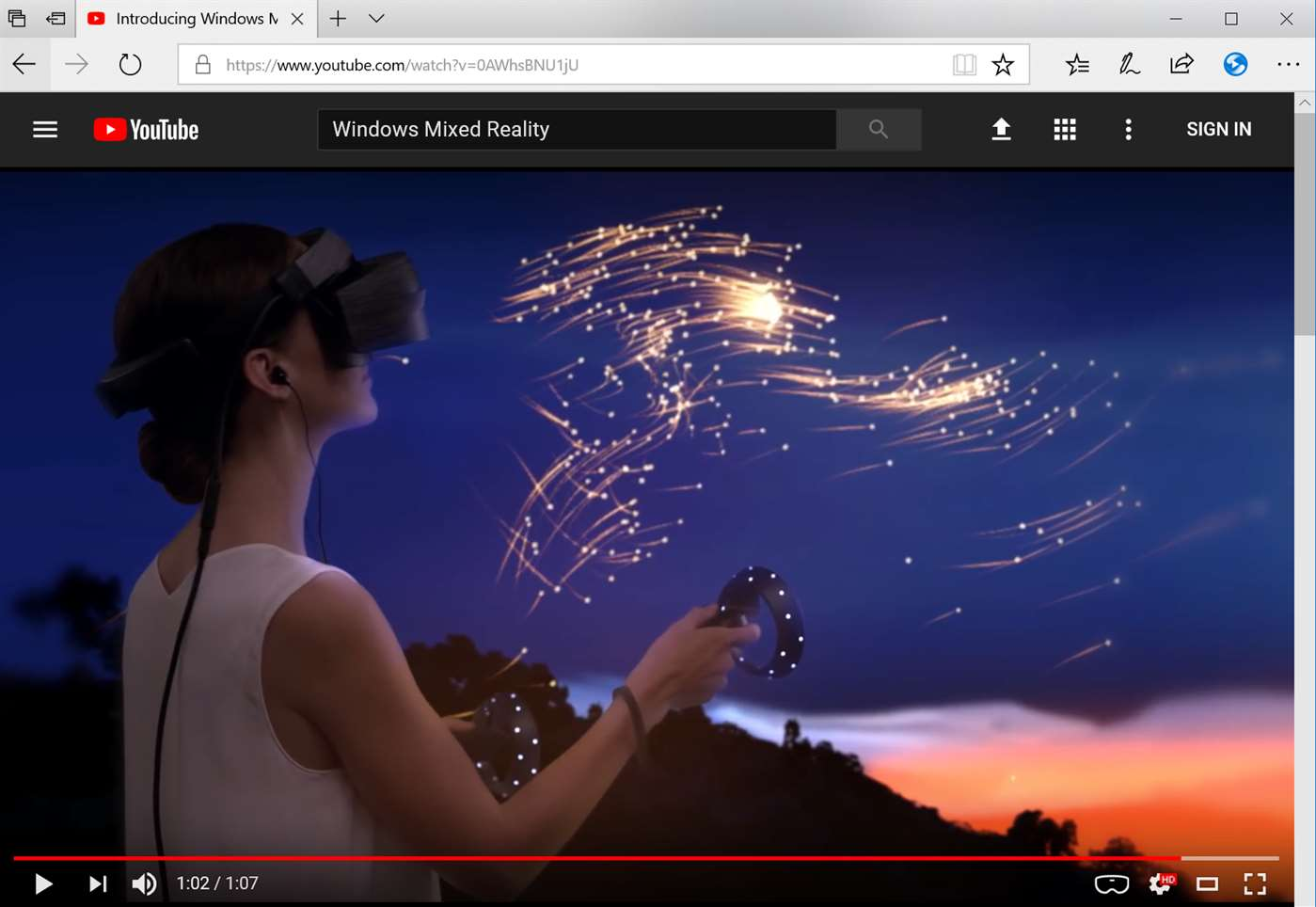Click the search magnifier button
This screenshot has width=1316, height=907.
(878, 130)
